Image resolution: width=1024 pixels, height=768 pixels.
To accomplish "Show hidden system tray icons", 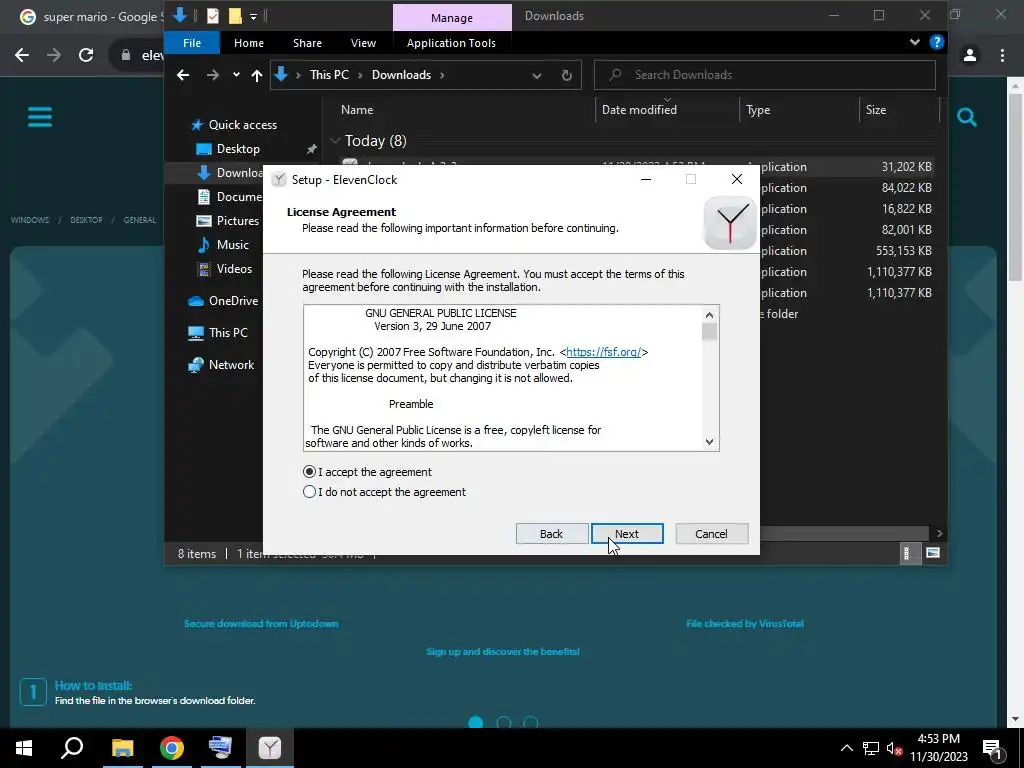I will [846, 748].
